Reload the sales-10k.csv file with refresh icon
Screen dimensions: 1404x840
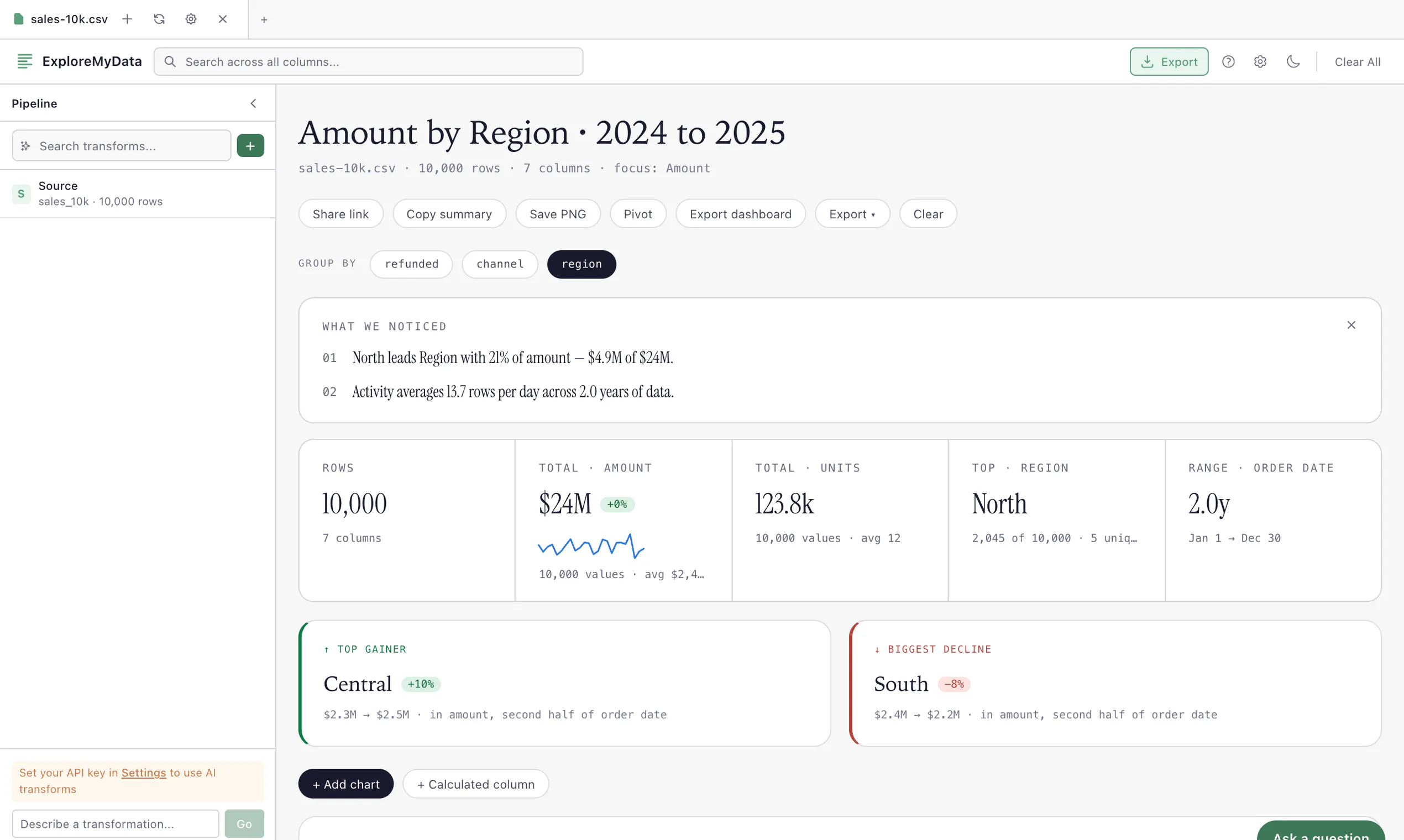pyautogui.click(x=159, y=19)
